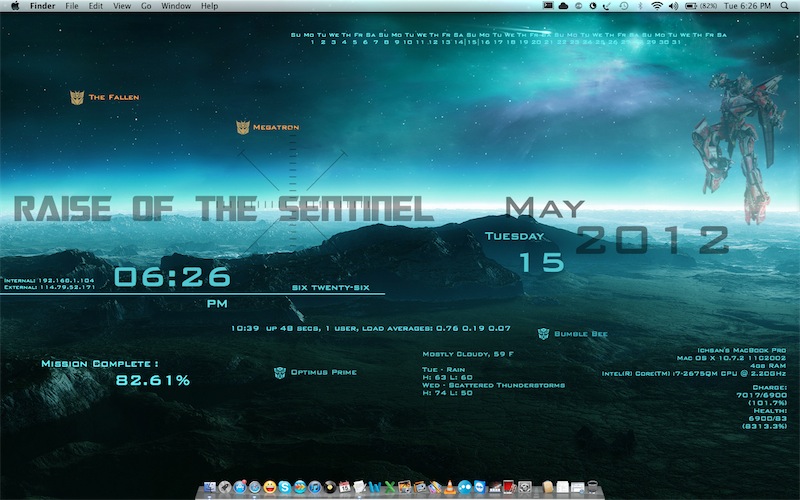Open volume control in menu bar

673,6
